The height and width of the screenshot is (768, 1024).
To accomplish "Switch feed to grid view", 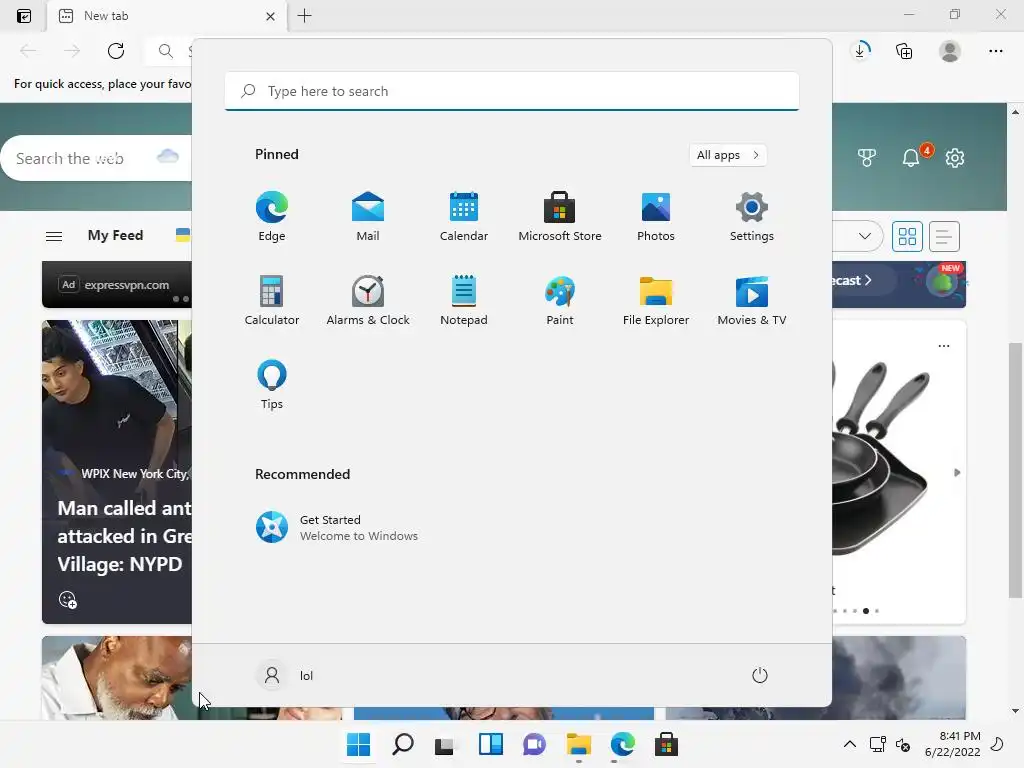I will (x=907, y=236).
